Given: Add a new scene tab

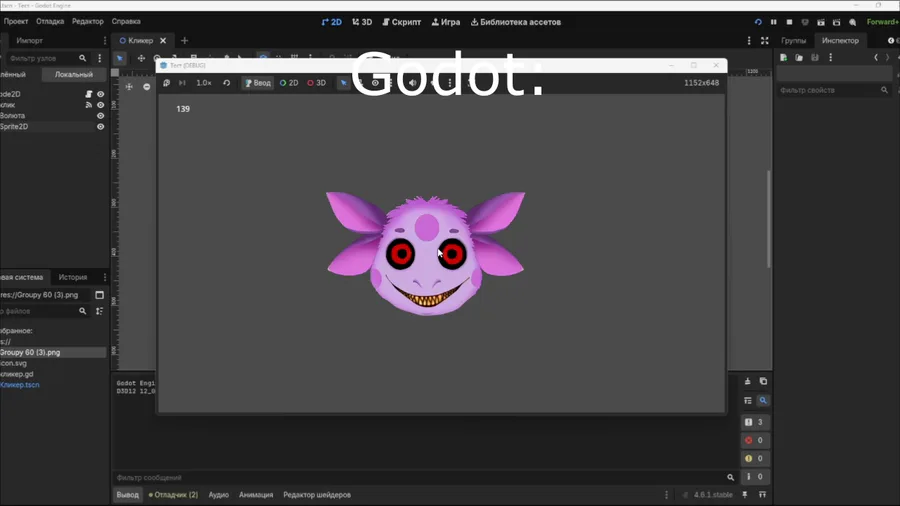Looking at the screenshot, I should [x=184, y=41].
